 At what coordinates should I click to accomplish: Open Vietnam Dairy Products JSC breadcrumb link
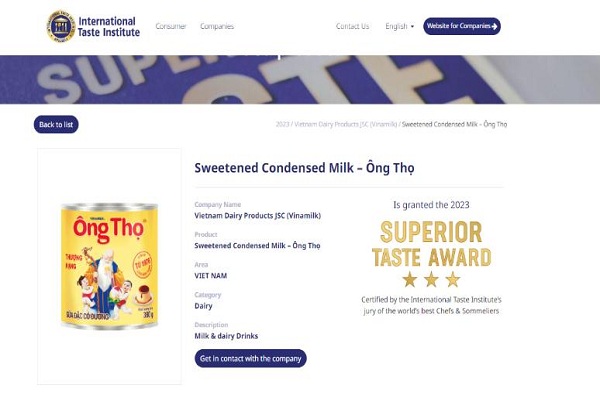(x=345, y=125)
